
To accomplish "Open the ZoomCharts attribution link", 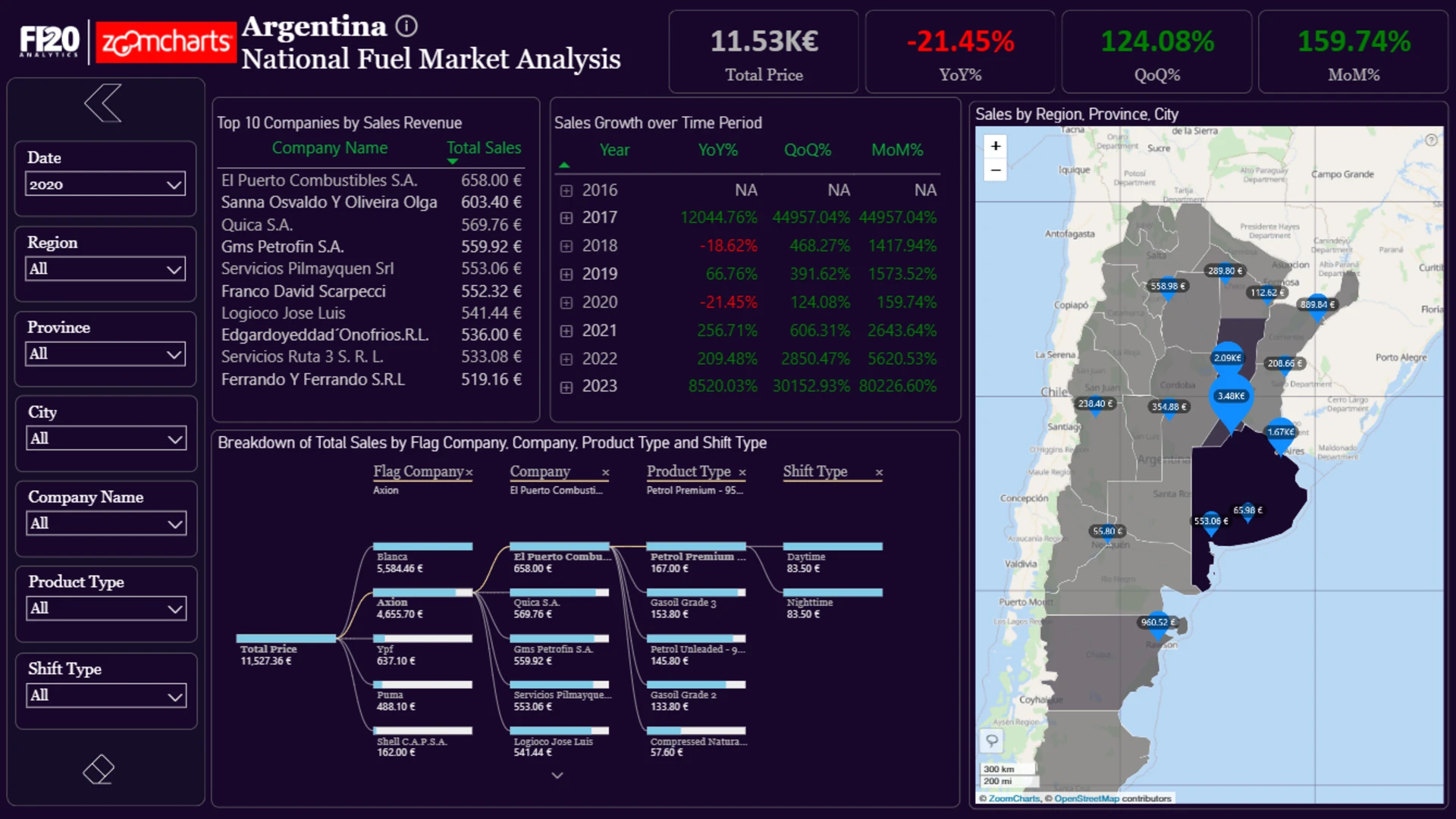I will [x=1014, y=799].
